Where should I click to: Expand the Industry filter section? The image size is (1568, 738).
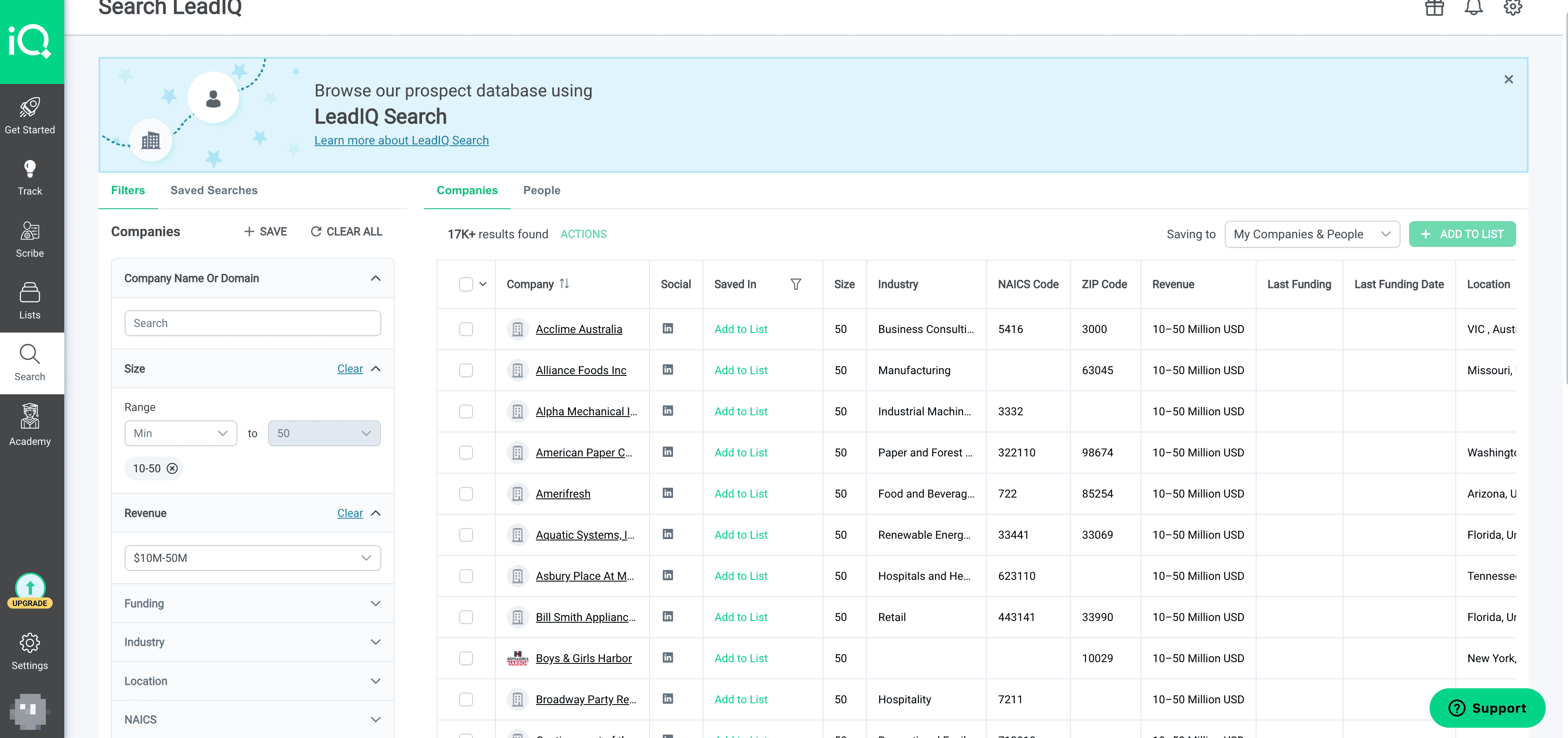[253, 642]
